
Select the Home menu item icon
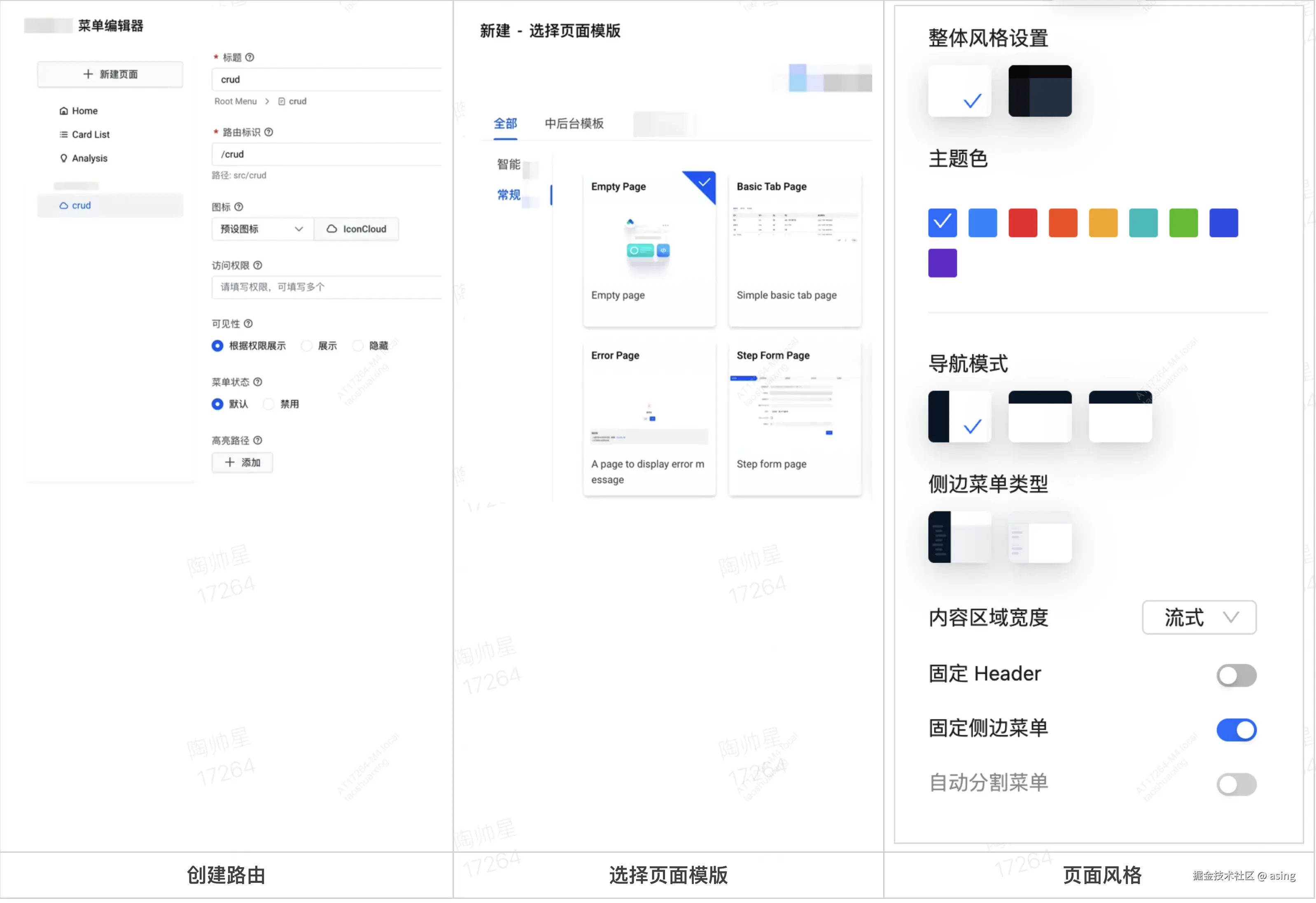[x=64, y=110]
